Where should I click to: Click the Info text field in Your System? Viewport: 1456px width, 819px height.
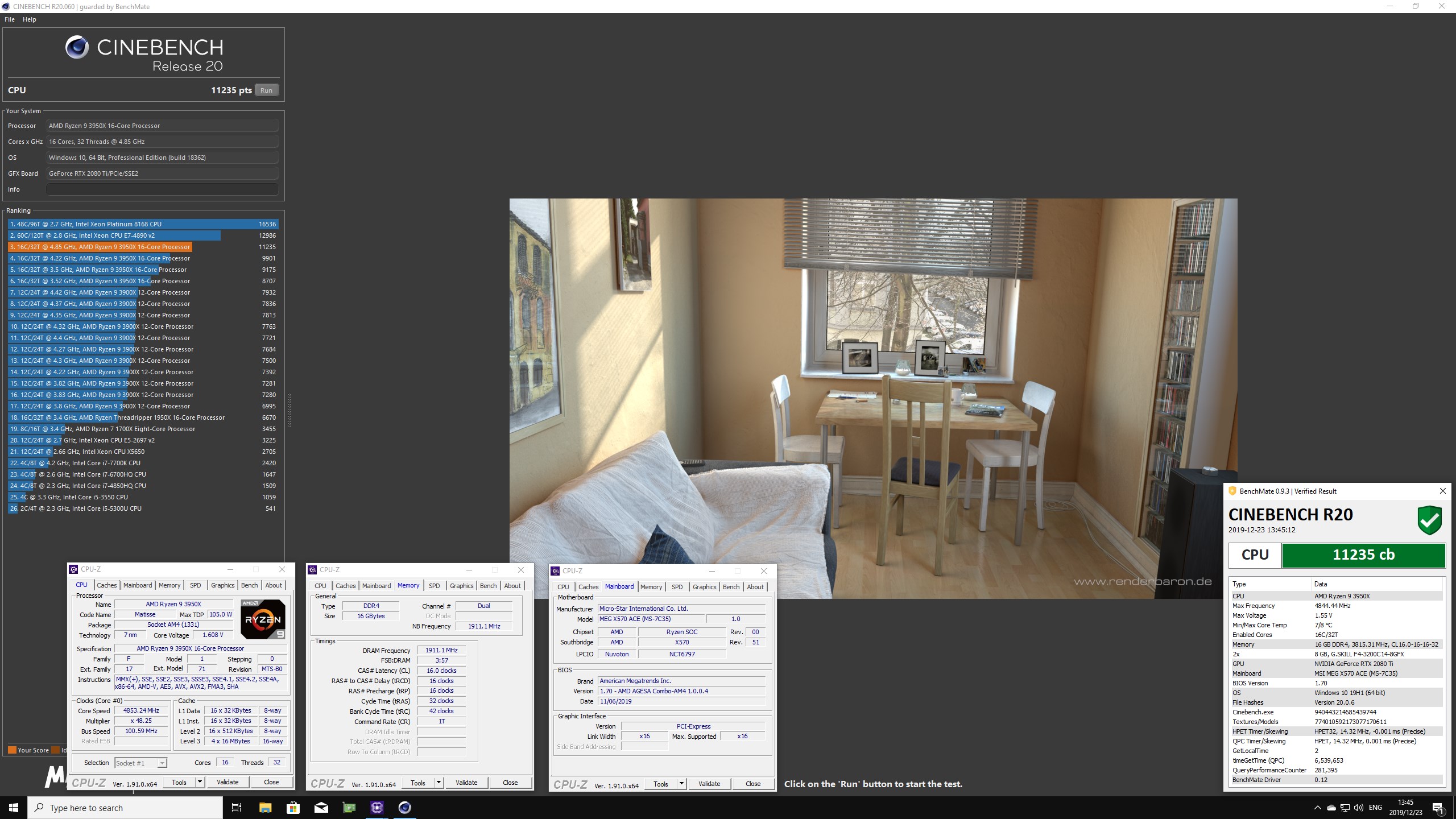click(x=162, y=189)
